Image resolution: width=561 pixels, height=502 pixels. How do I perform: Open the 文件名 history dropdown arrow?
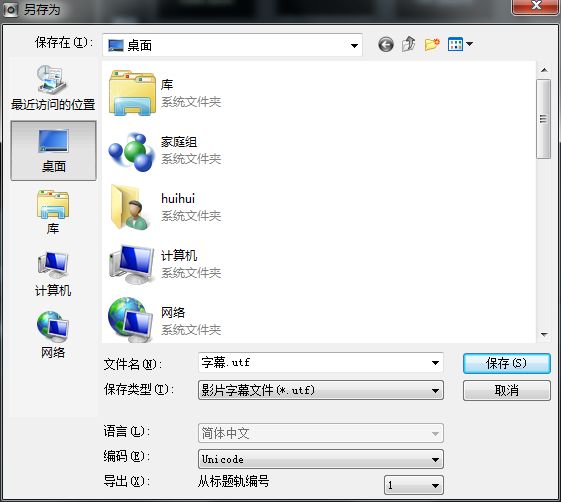pyautogui.click(x=435, y=363)
